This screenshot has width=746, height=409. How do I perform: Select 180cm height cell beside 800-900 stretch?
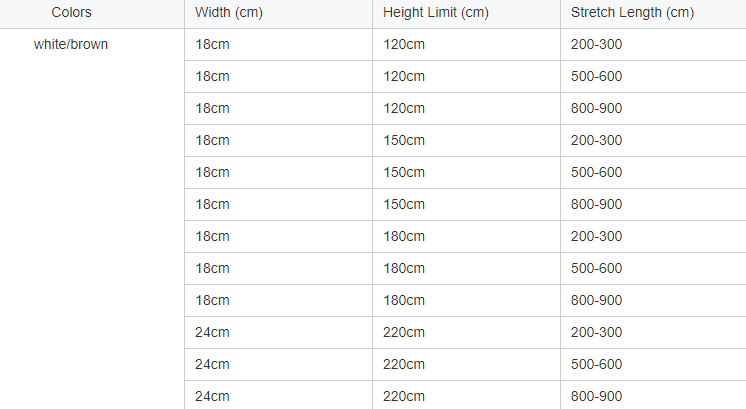(404, 300)
